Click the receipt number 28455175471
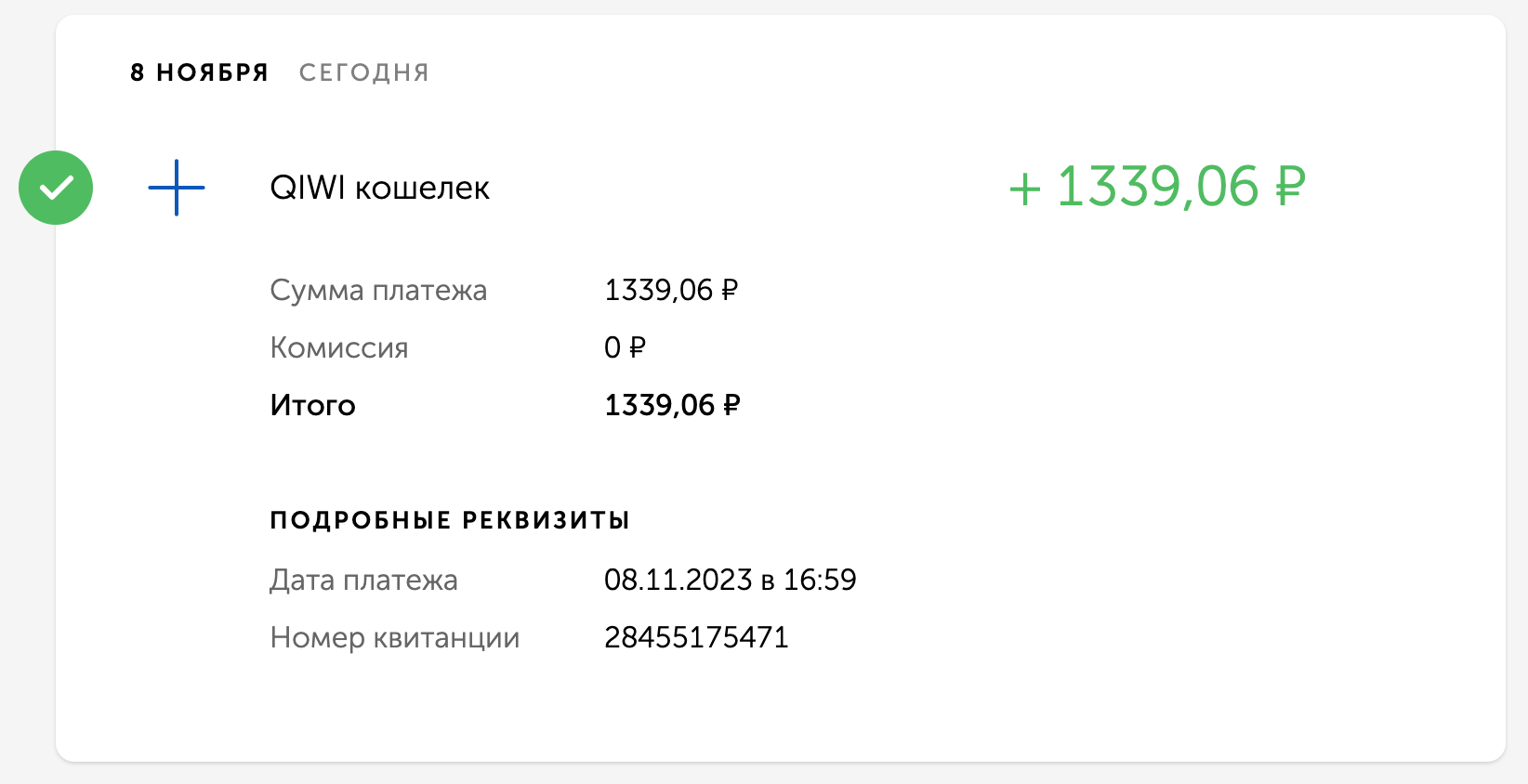 click(x=696, y=637)
